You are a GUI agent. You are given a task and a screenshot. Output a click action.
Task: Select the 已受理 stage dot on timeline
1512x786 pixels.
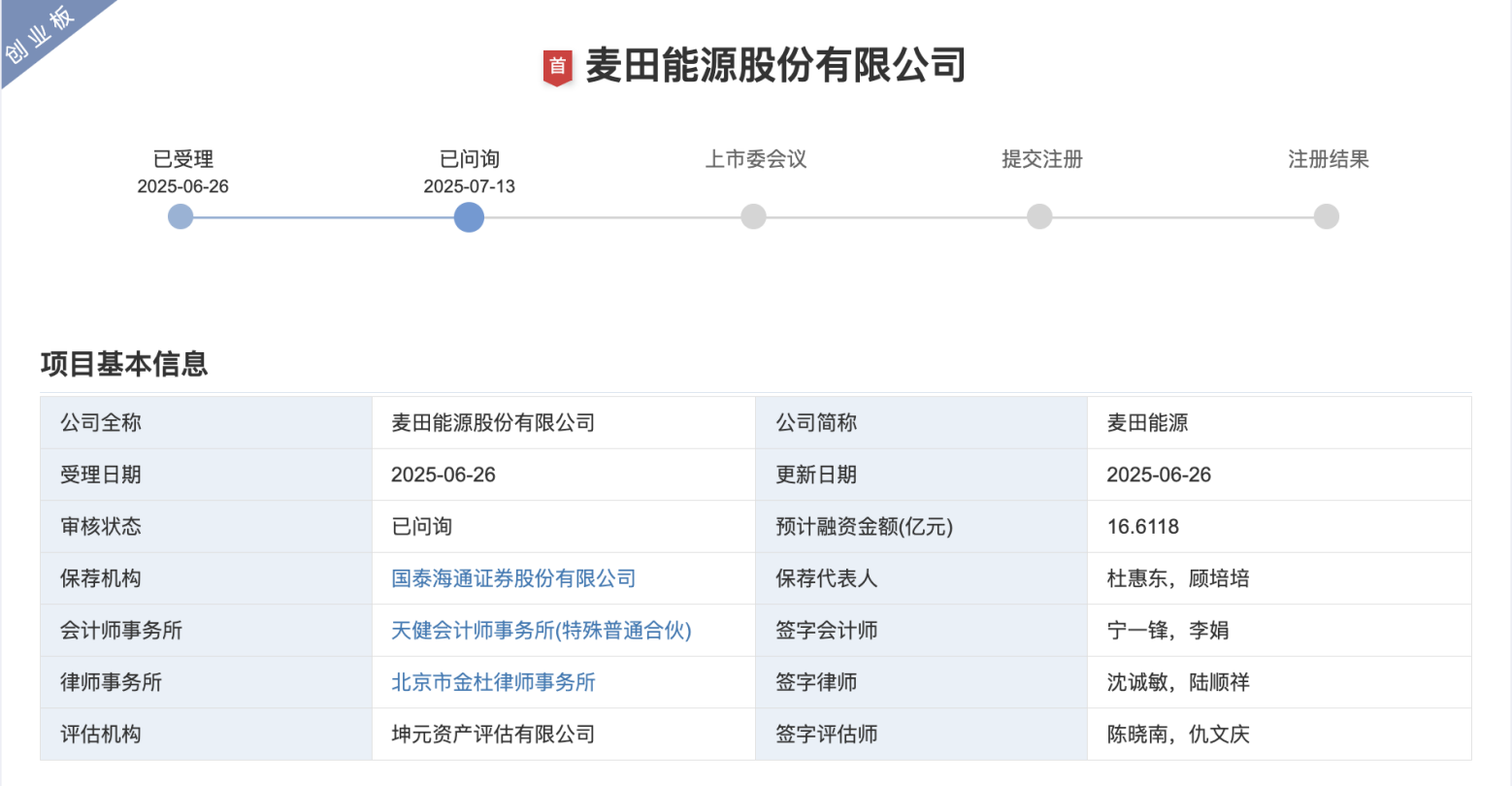181,216
